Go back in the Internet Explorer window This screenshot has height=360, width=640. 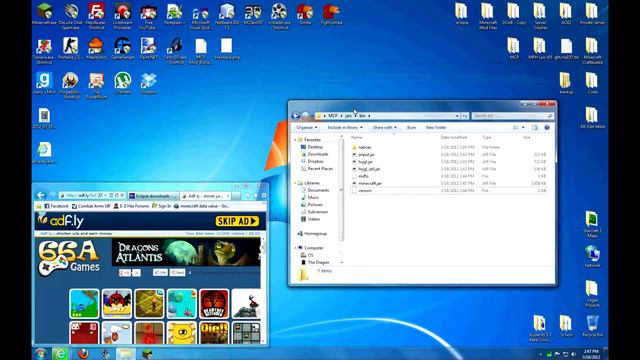click(41, 196)
